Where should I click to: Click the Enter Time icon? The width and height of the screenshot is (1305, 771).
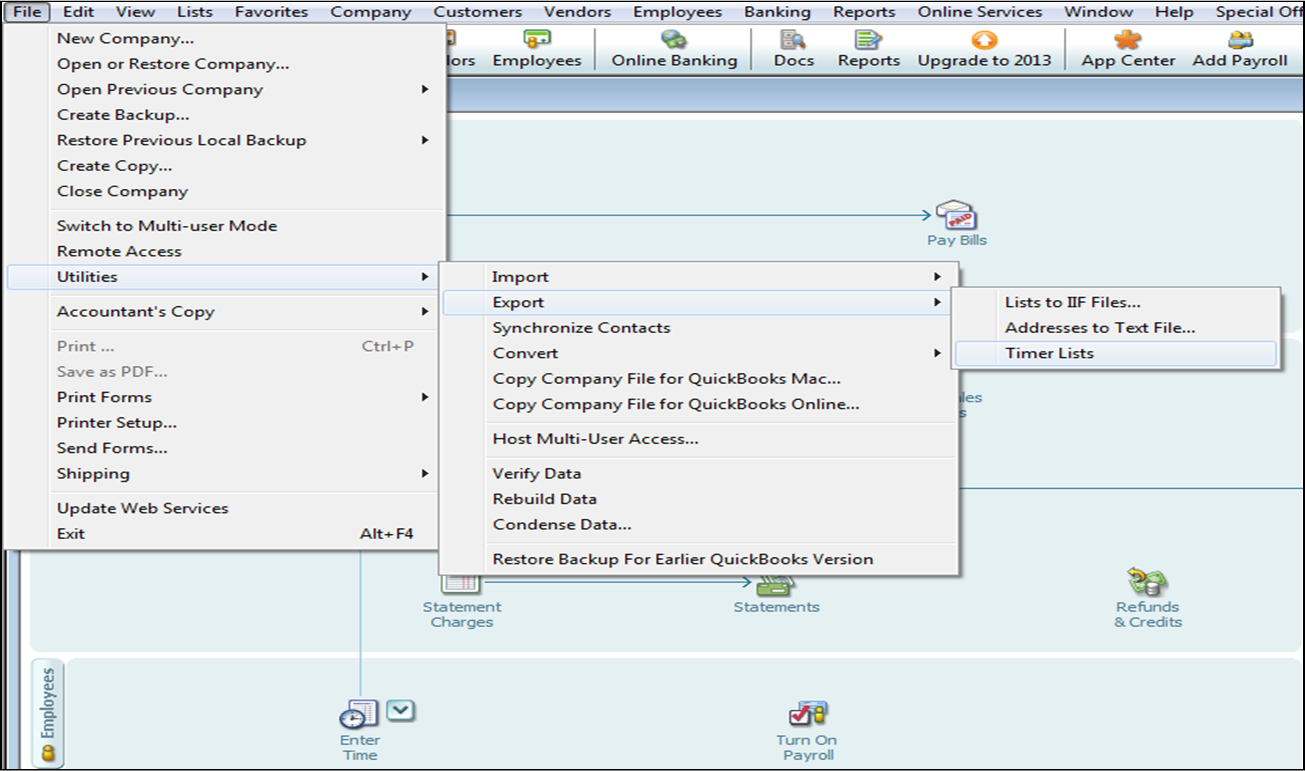(x=359, y=715)
